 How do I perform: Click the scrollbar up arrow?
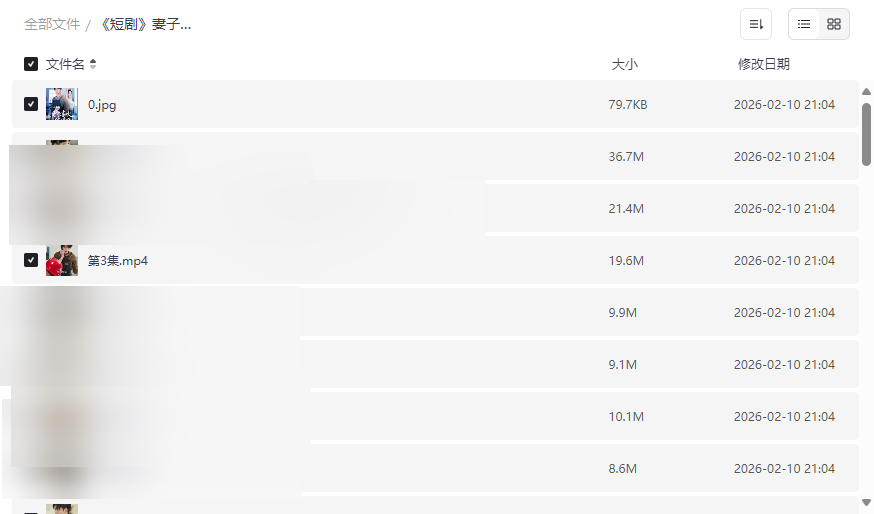coord(866,92)
